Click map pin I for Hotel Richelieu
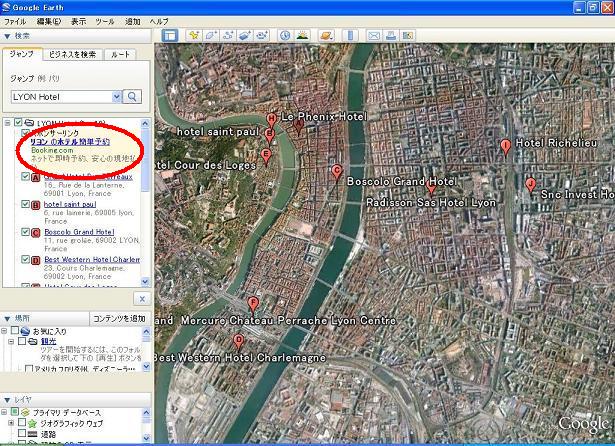 pyautogui.click(x=506, y=148)
